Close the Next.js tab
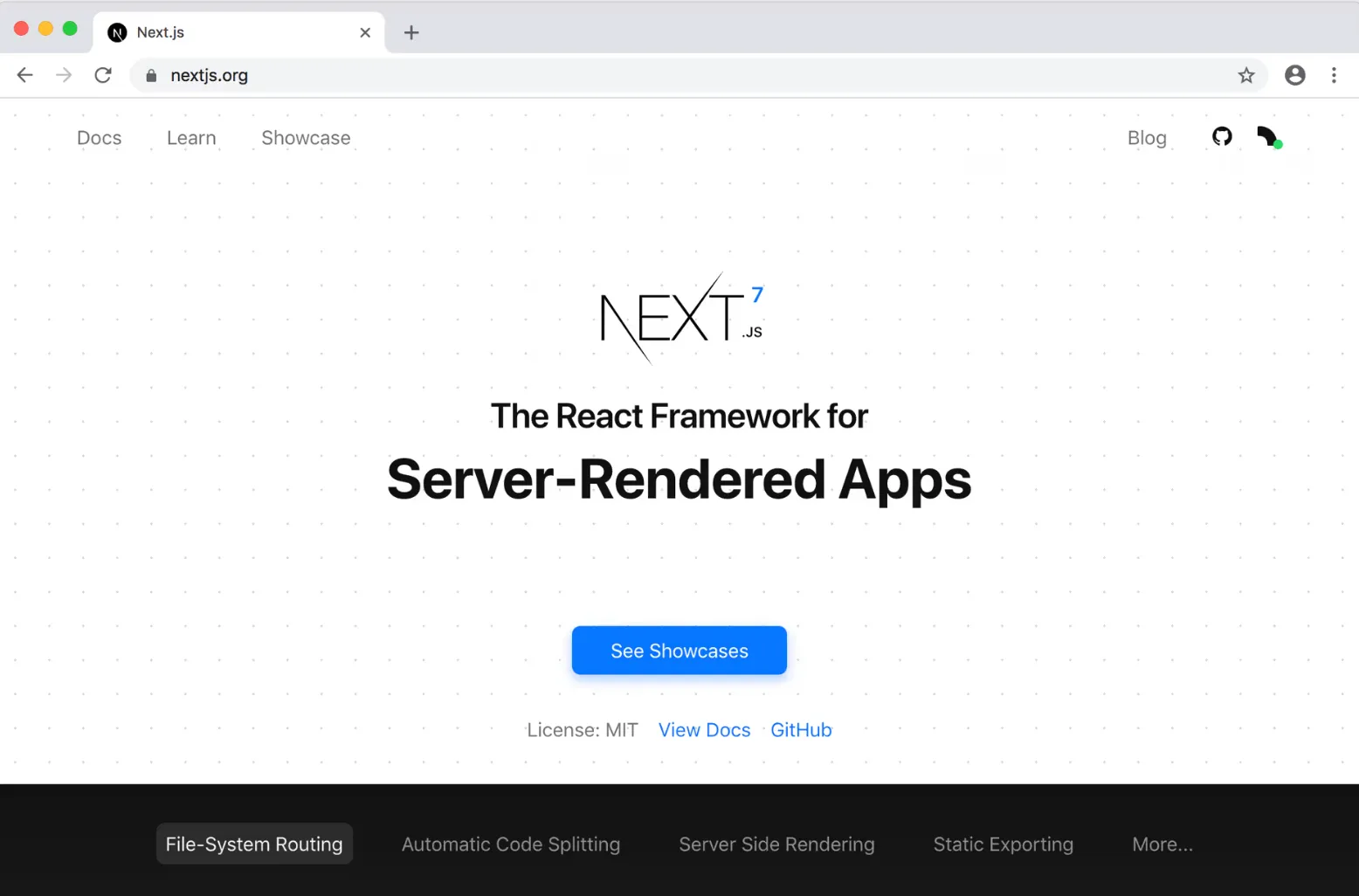 pos(365,33)
